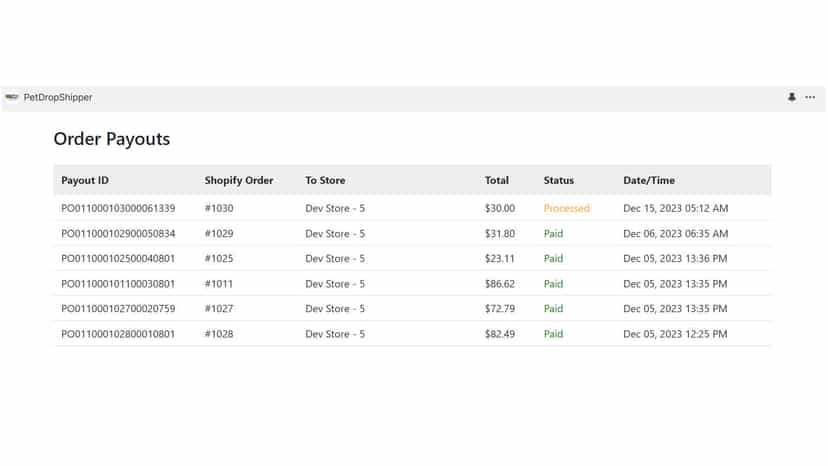Click the $31.80 total
The image size is (828, 466).
tap(500, 234)
